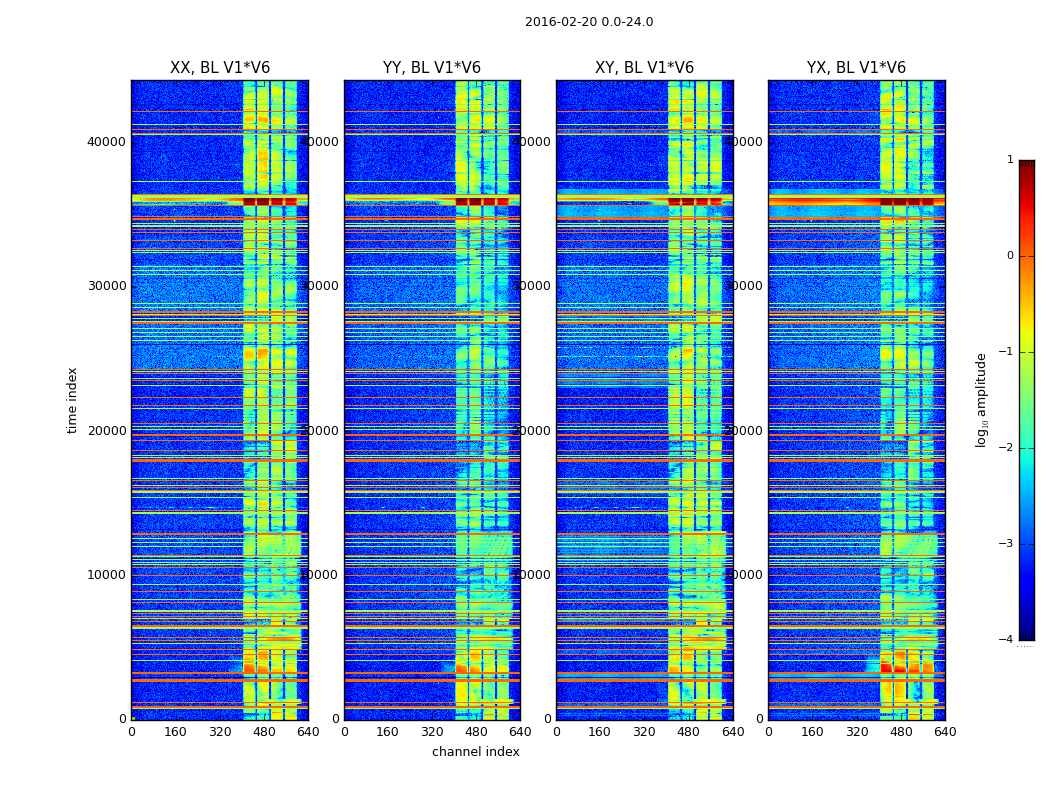Click the dark red band in the YX spectrogram

pyautogui.click(x=907, y=202)
